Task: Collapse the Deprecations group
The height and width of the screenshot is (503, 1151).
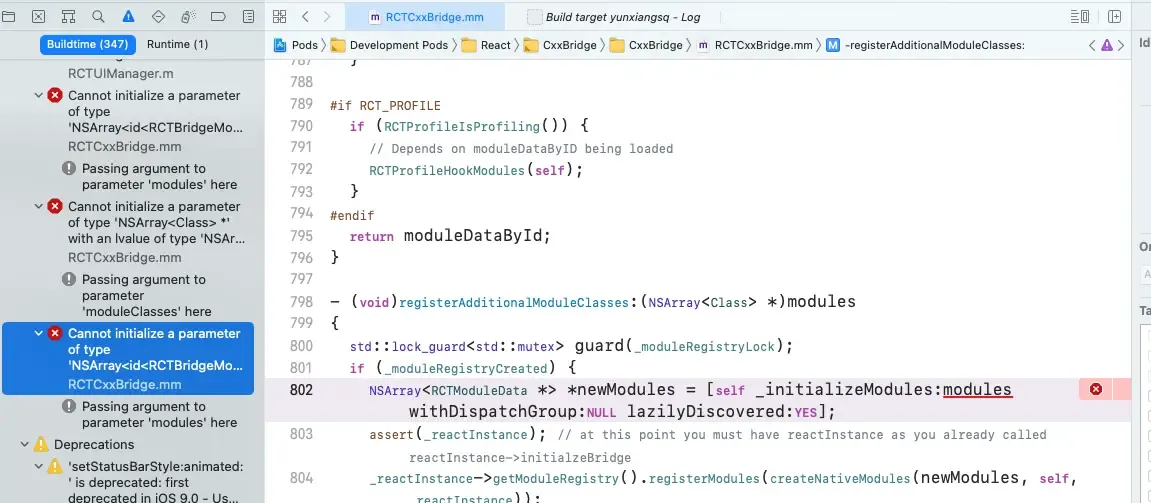Action: tap(25, 444)
